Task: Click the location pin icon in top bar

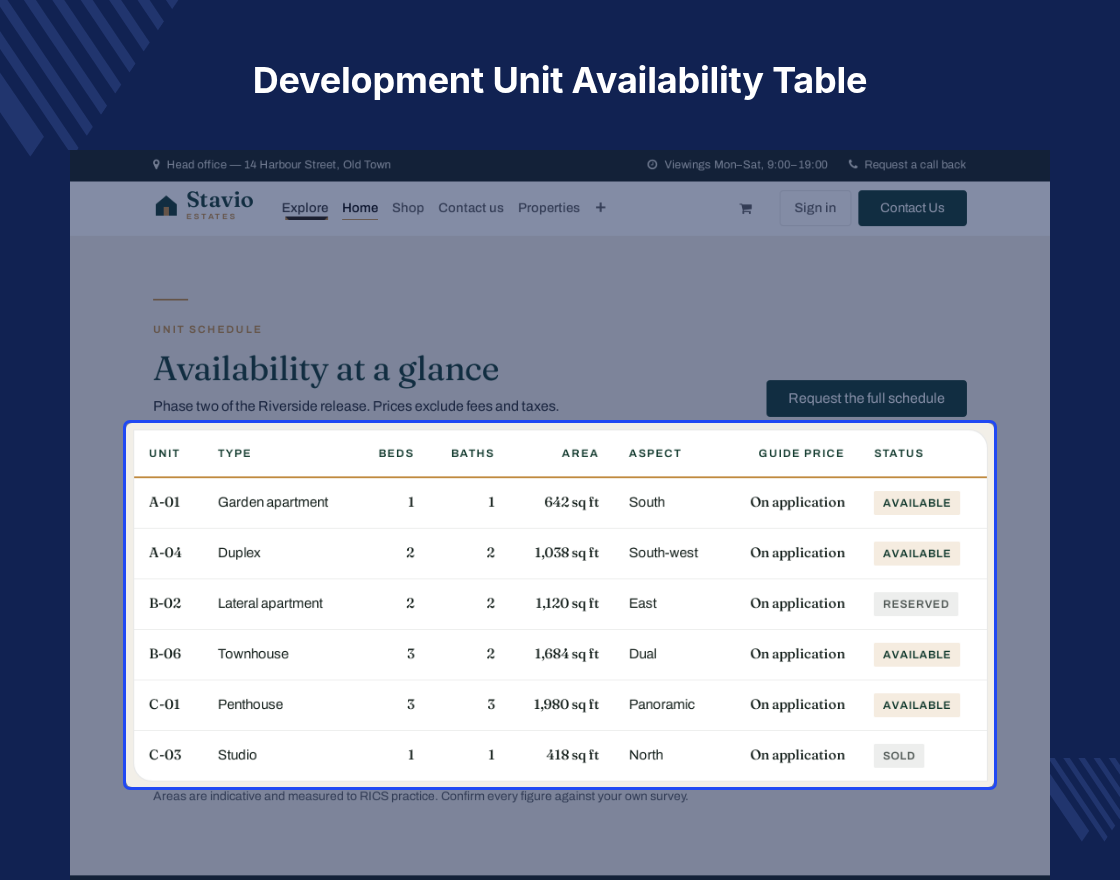Action: 156,164
